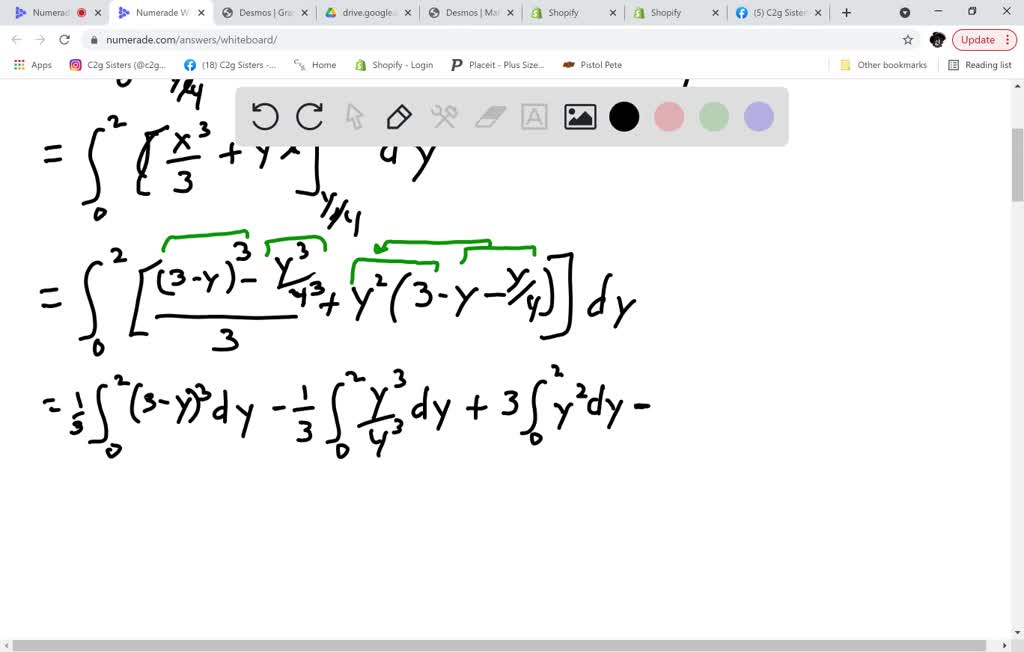Pick the black ink color
The width and height of the screenshot is (1024, 652).
tap(624, 117)
